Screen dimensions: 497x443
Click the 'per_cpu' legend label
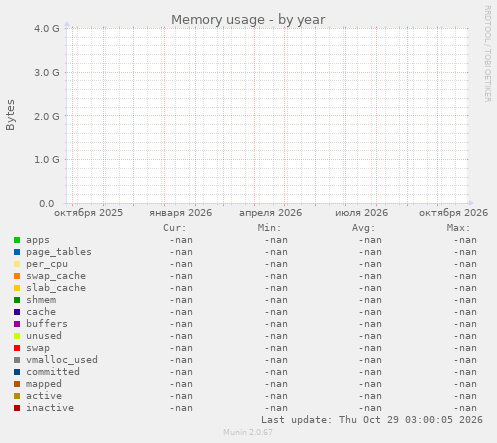[x=47, y=264]
